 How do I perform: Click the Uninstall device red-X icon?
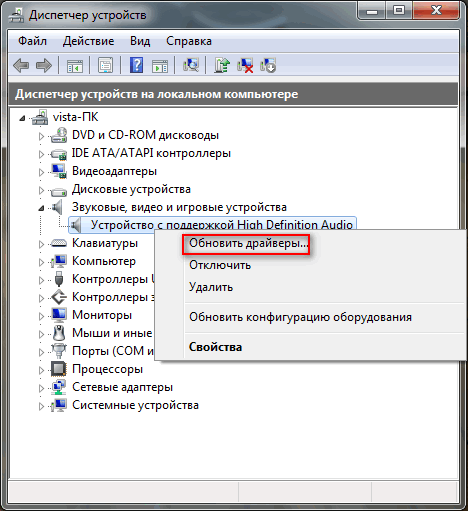[245, 65]
